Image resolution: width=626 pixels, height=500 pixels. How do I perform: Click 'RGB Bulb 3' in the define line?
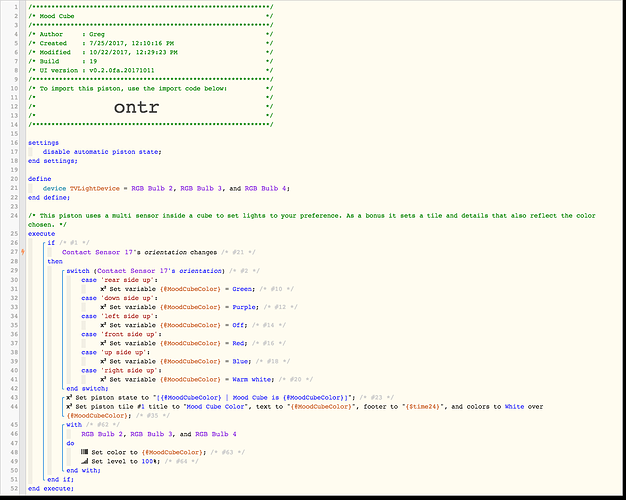201,188
